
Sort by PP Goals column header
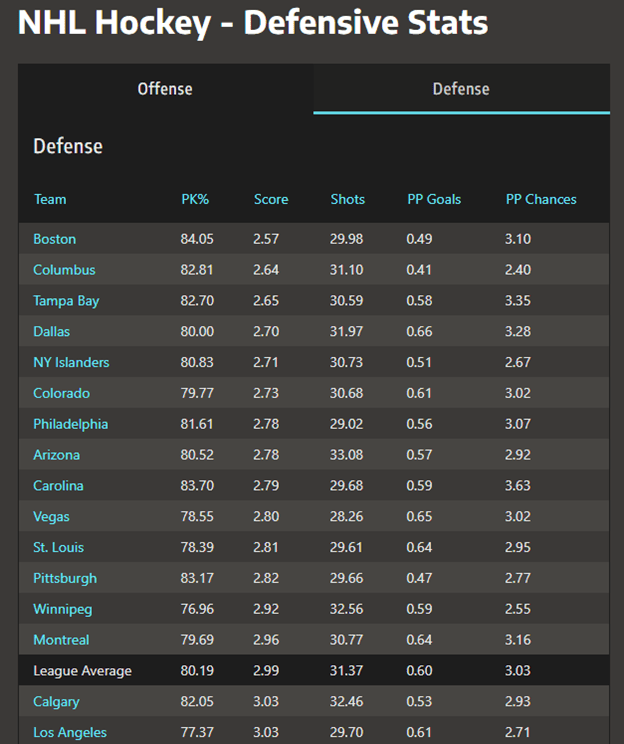[x=434, y=199]
